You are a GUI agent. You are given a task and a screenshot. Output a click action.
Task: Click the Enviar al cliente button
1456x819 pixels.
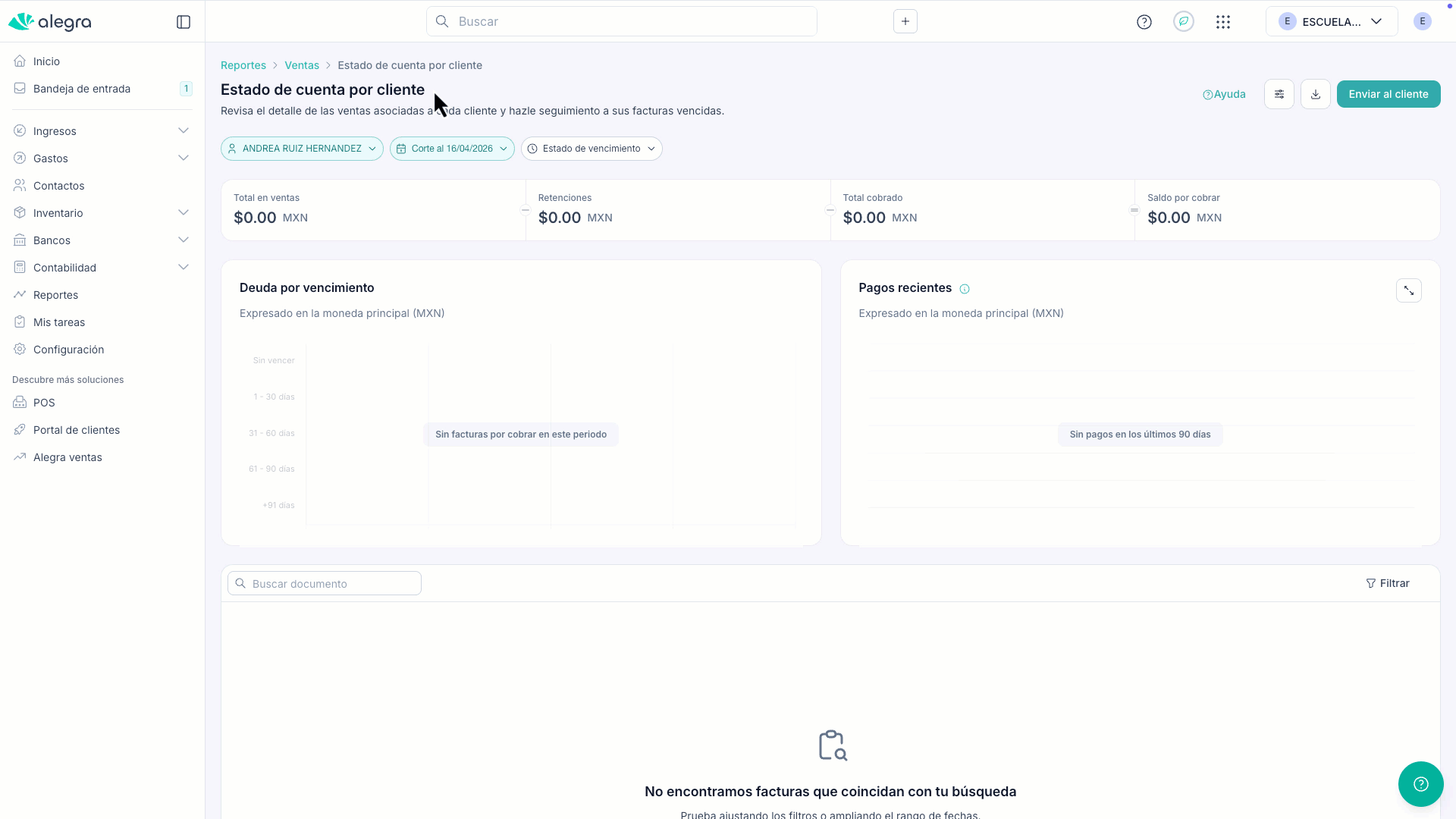[1389, 94]
